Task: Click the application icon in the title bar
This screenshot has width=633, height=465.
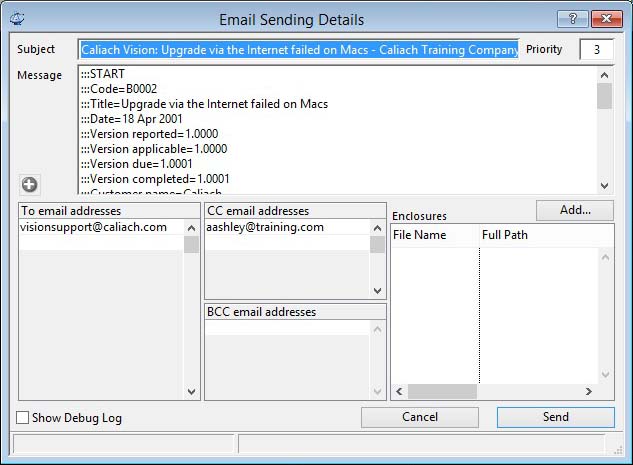Action: coord(17,19)
